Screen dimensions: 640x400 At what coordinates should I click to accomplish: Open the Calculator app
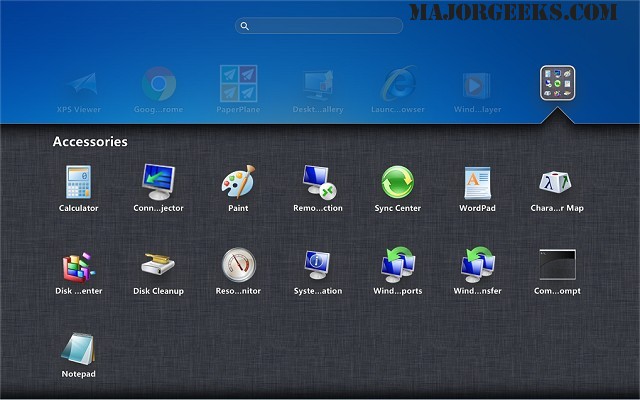point(78,182)
